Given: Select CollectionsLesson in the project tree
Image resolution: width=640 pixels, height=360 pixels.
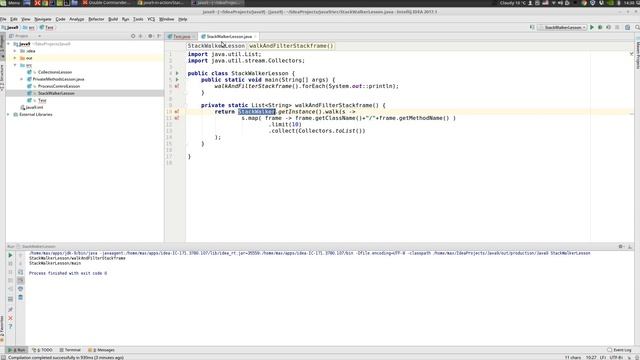Looking at the screenshot, I should [55, 72].
